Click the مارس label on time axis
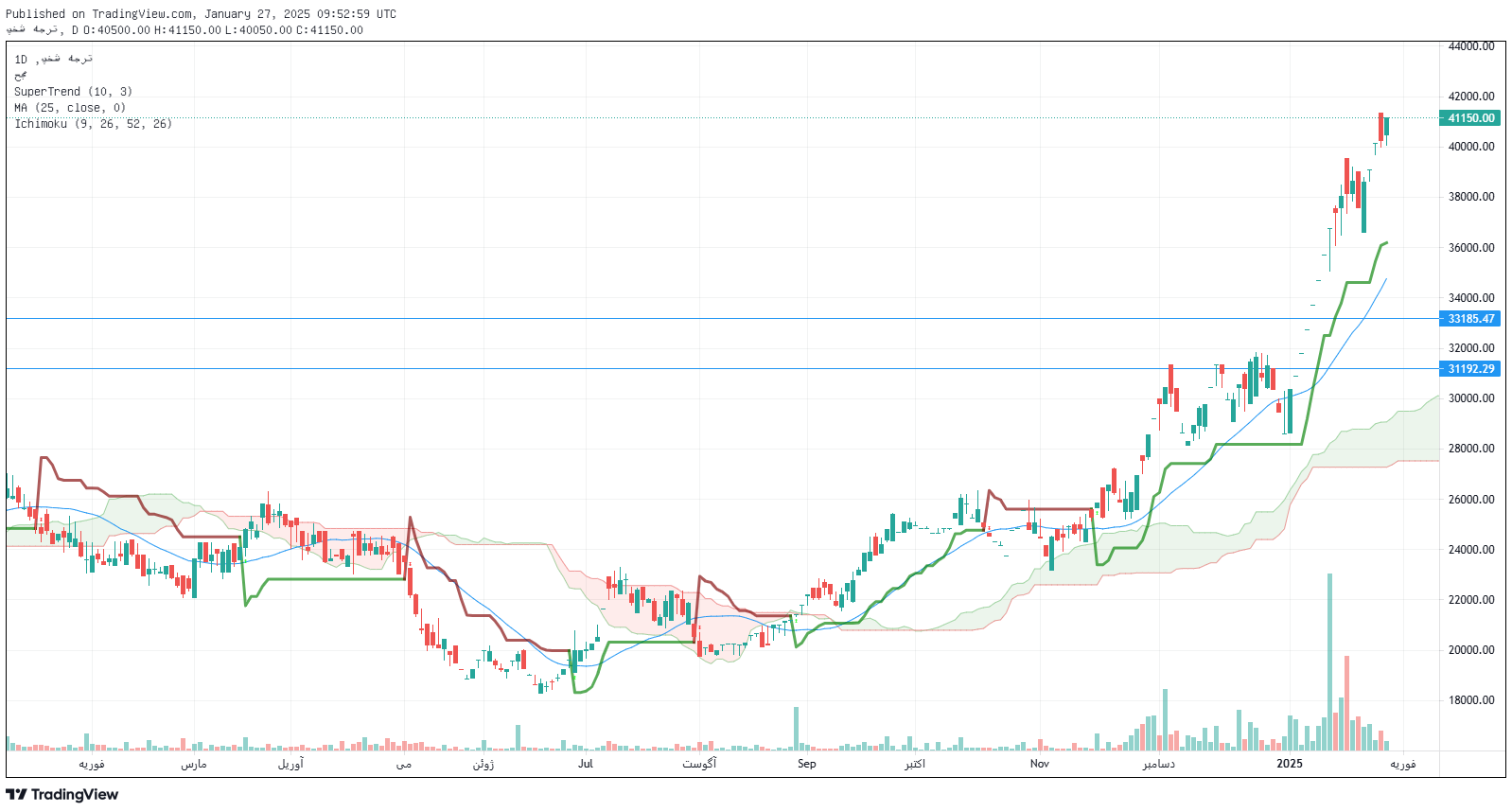This screenshot has width=1512, height=812. tap(194, 764)
